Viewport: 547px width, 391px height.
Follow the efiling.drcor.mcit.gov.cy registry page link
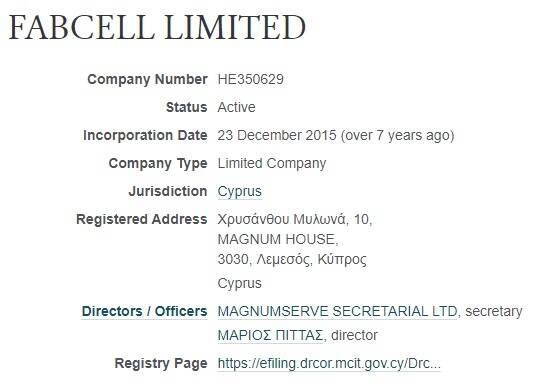point(329,363)
